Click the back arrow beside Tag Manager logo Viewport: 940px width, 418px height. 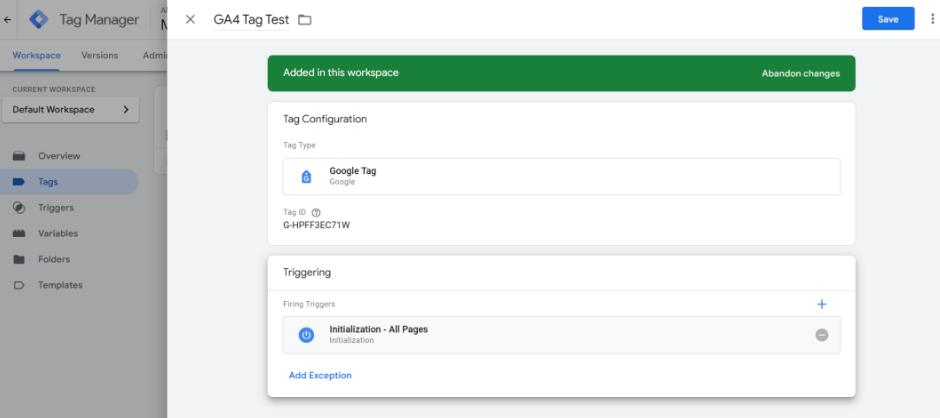point(9,19)
